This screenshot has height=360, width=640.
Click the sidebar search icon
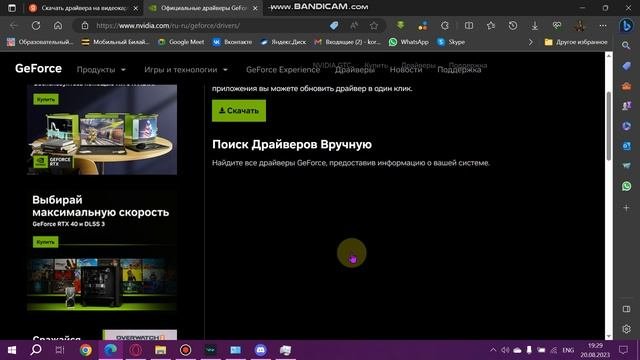pos(626,46)
